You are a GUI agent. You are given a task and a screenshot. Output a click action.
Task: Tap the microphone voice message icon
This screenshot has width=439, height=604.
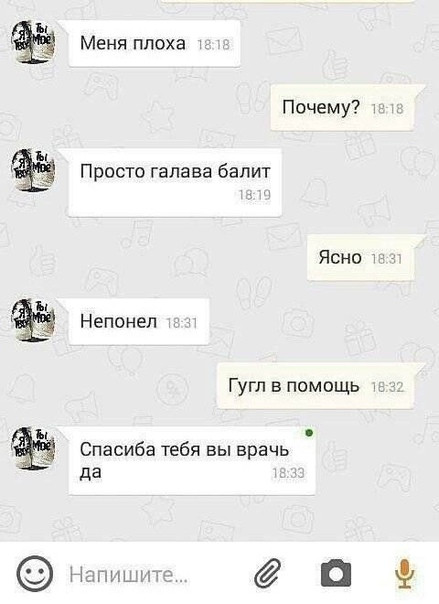pyautogui.click(x=404, y=574)
